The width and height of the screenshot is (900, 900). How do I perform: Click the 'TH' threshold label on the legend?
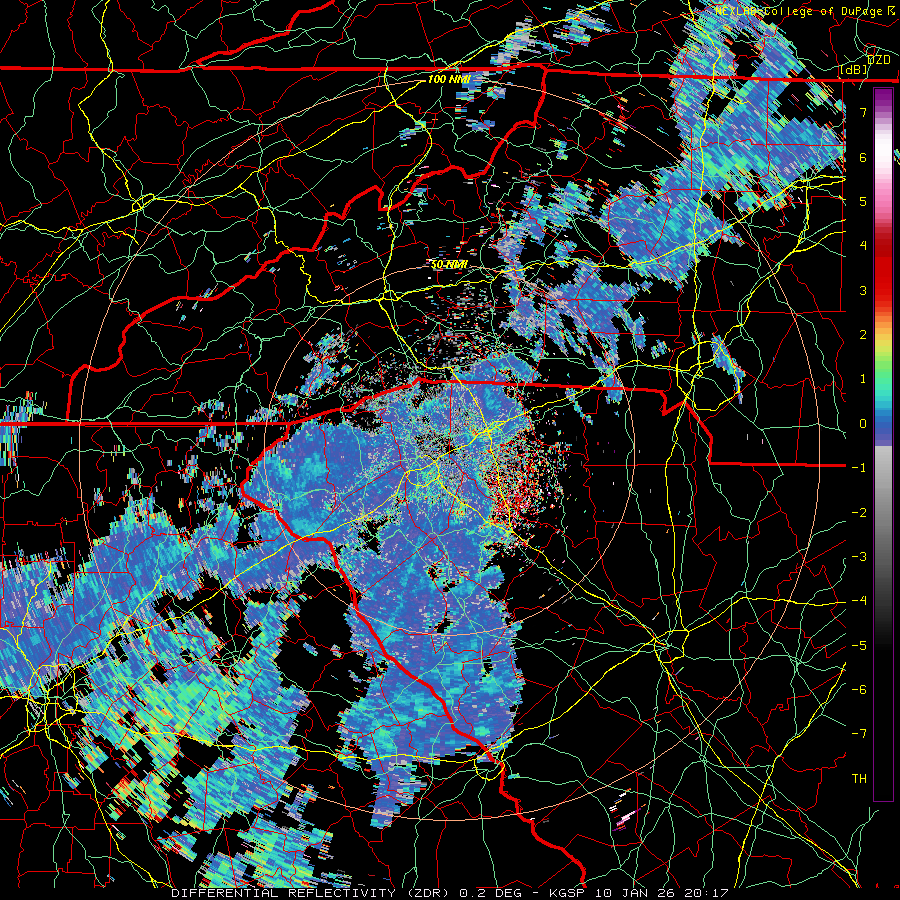tap(859, 779)
